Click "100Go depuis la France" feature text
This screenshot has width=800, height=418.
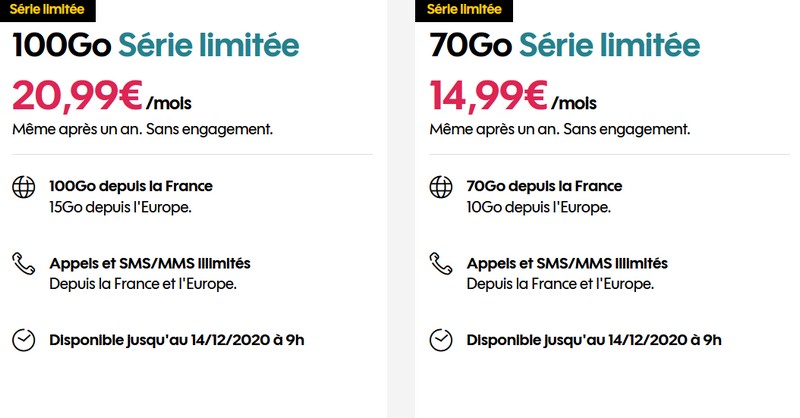[x=131, y=186]
